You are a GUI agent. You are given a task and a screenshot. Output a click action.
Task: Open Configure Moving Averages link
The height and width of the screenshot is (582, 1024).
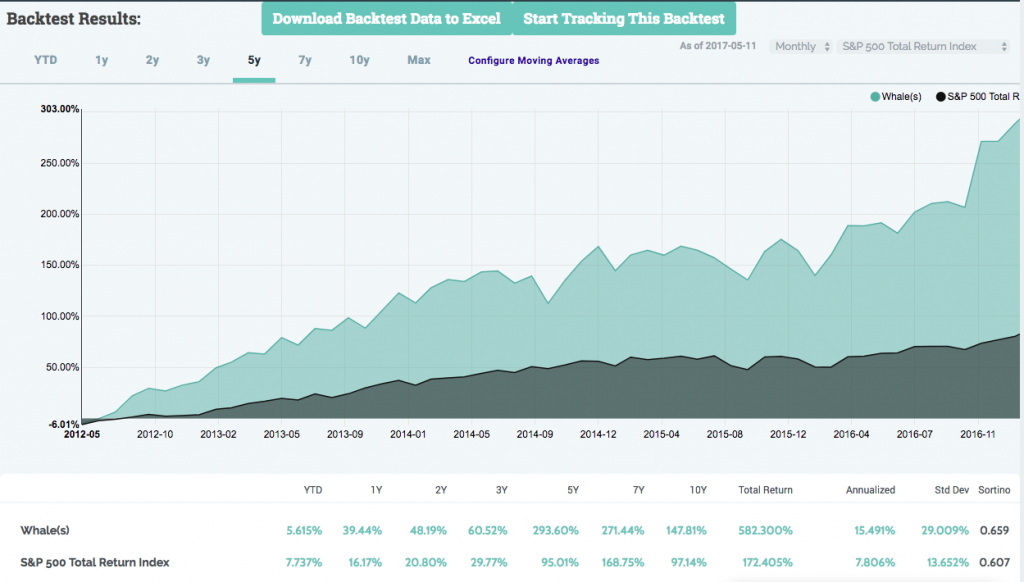pos(533,61)
